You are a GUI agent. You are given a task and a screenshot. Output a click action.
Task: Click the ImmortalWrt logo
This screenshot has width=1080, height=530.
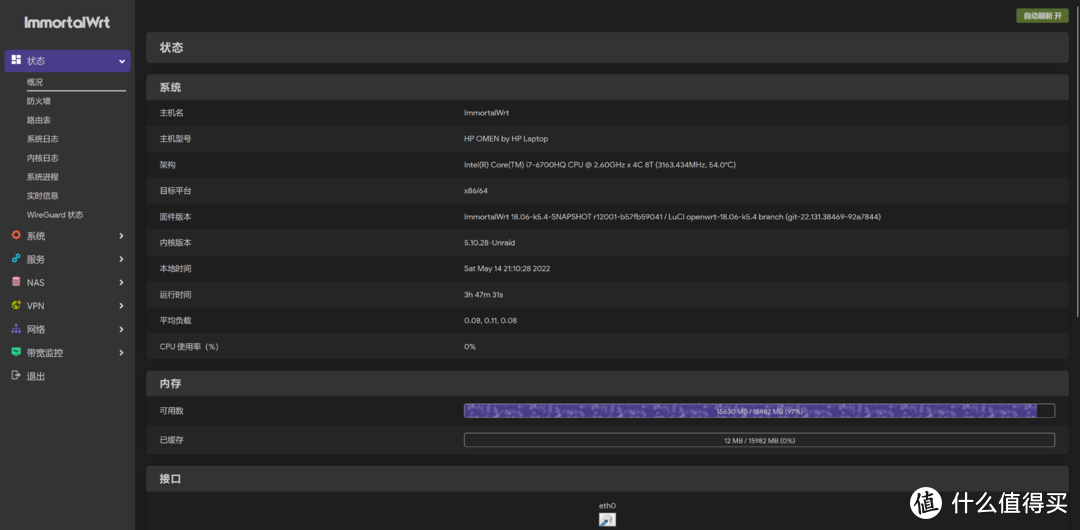pyautogui.click(x=68, y=22)
